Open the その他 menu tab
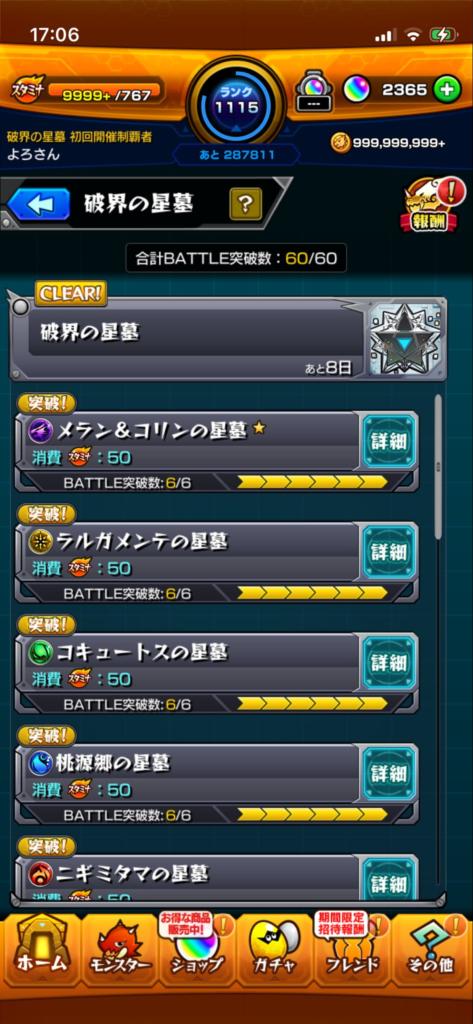Viewport: 473px width, 1024px height. 431,950
